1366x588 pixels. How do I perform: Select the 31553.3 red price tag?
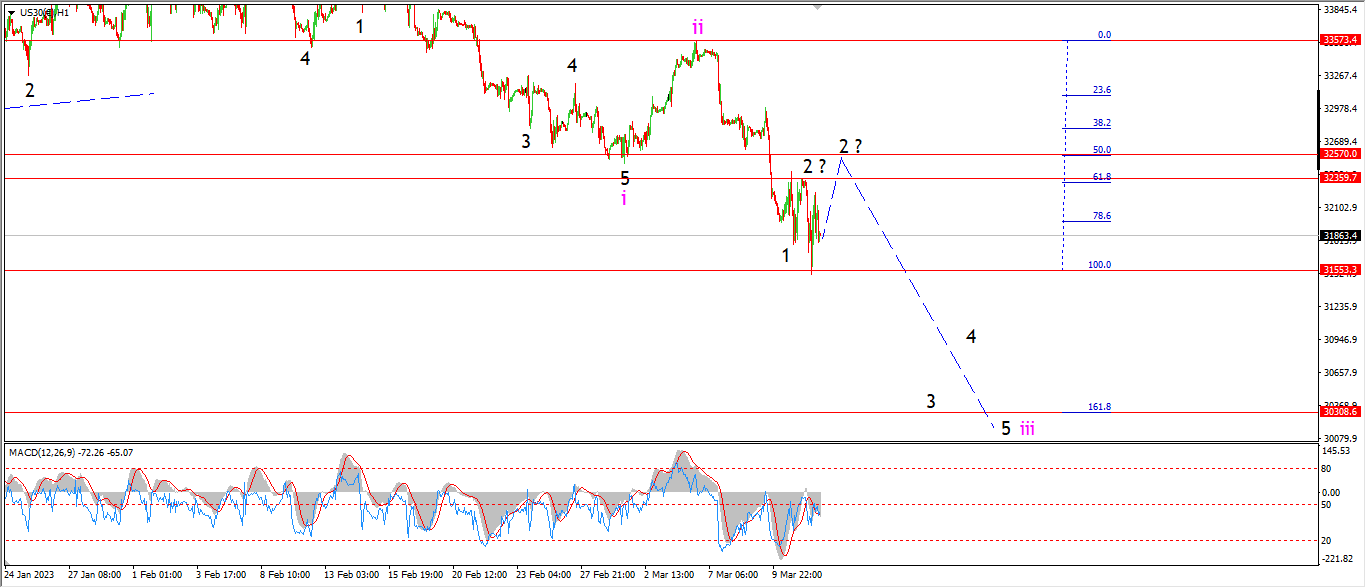[x=1341, y=270]
